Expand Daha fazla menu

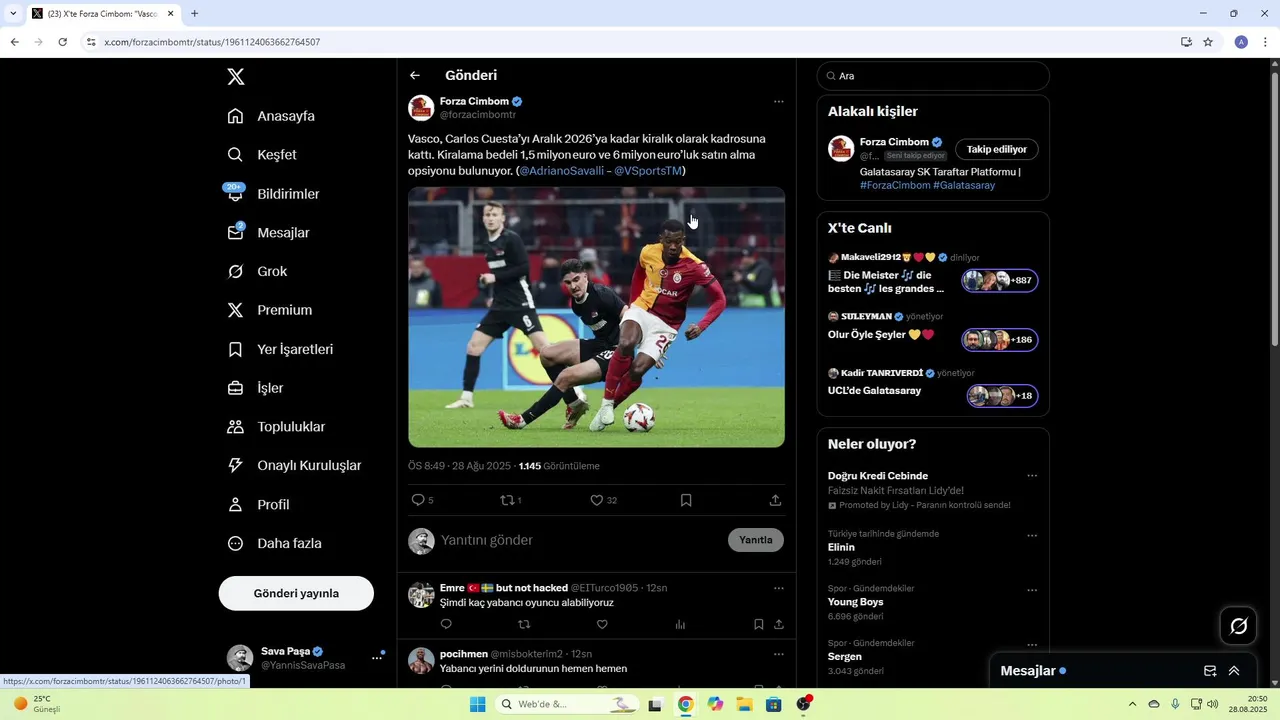coord(275,544)
